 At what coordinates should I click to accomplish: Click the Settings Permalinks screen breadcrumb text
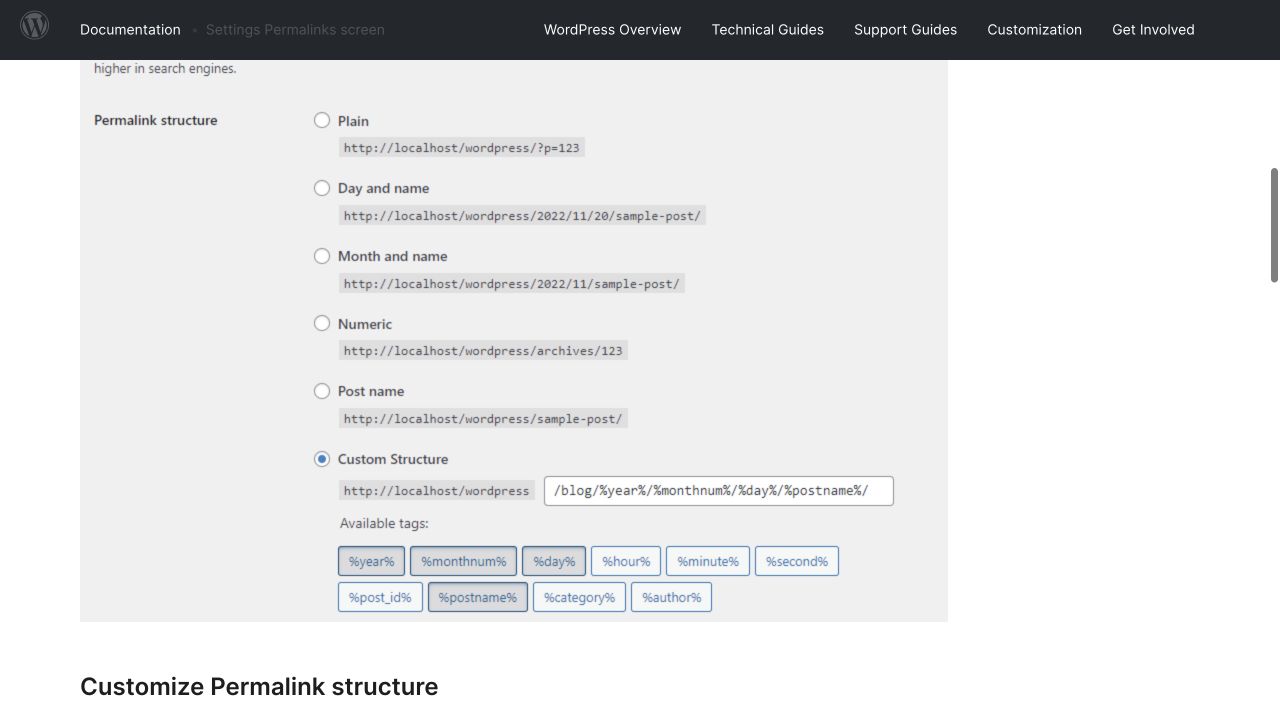(x=295, y=30)
